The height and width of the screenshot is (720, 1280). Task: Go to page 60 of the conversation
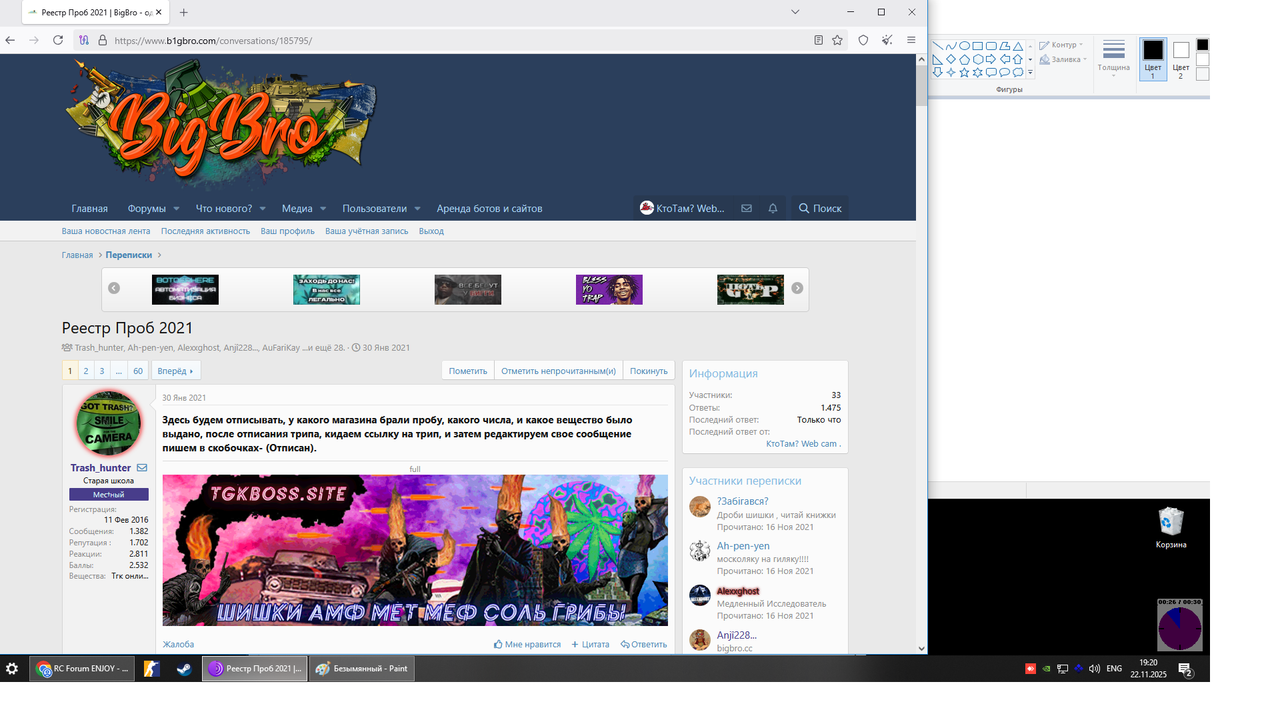click(x=138, y=370)
